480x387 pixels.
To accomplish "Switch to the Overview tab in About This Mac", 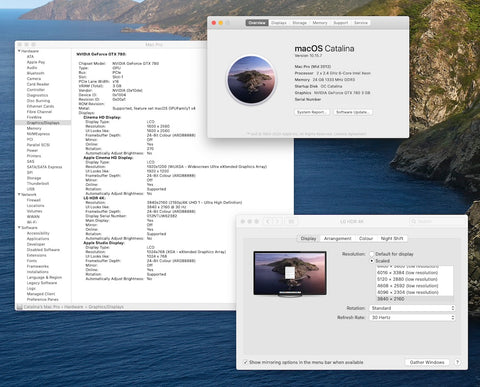I will [x=257, y=23].
